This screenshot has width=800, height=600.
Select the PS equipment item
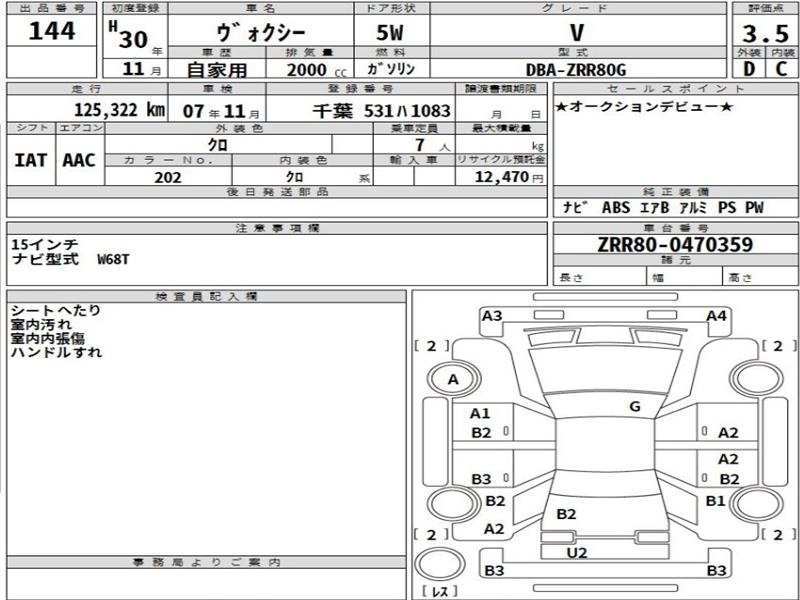pyautogui.click(x=727, y=207)
